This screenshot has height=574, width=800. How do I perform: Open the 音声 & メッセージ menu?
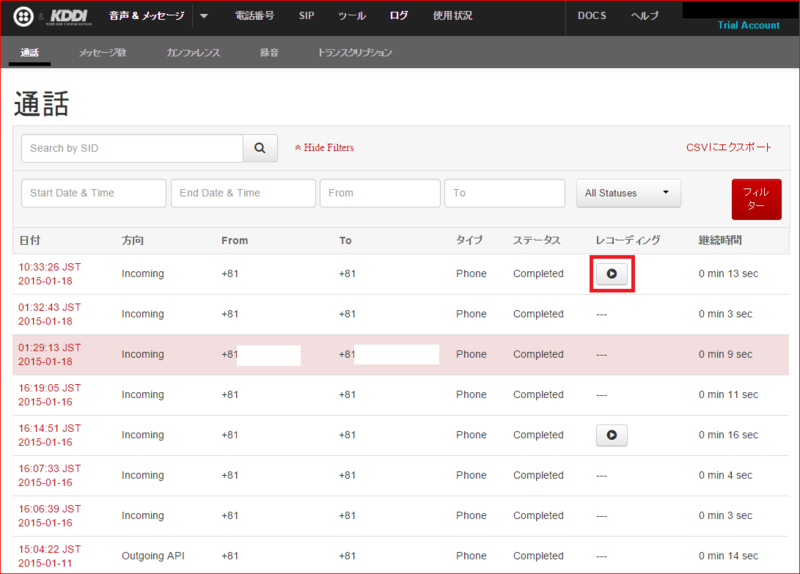pyautogui.click(x=146, y=16)
